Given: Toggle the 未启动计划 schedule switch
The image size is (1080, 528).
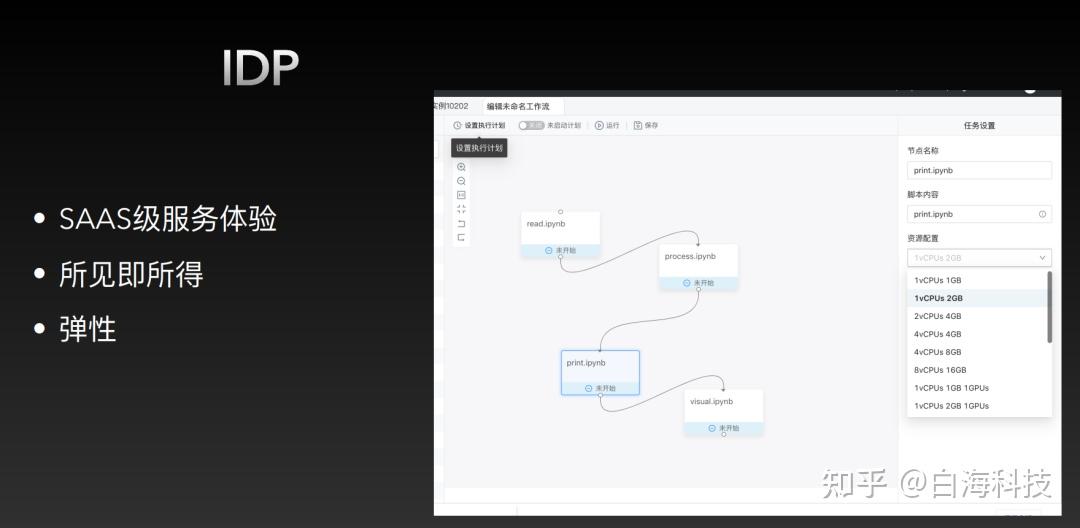Looking at the screenshot, I should pyautogui.click(x=531, y=125).
